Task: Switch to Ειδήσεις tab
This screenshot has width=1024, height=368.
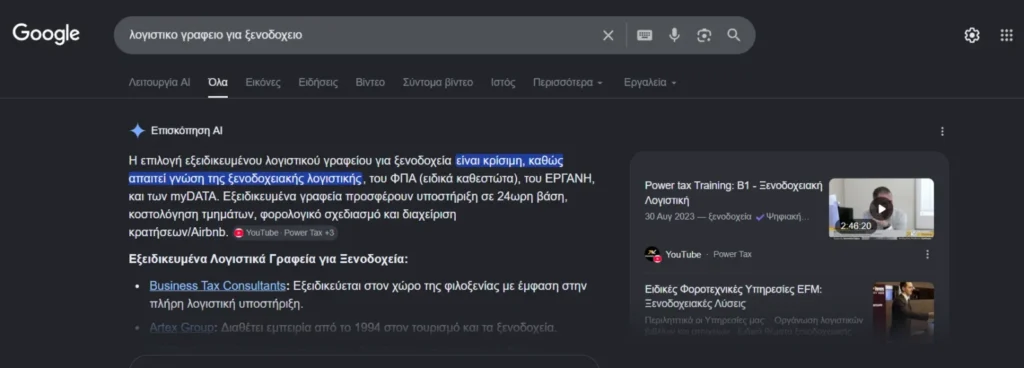Action: (318, 82)
